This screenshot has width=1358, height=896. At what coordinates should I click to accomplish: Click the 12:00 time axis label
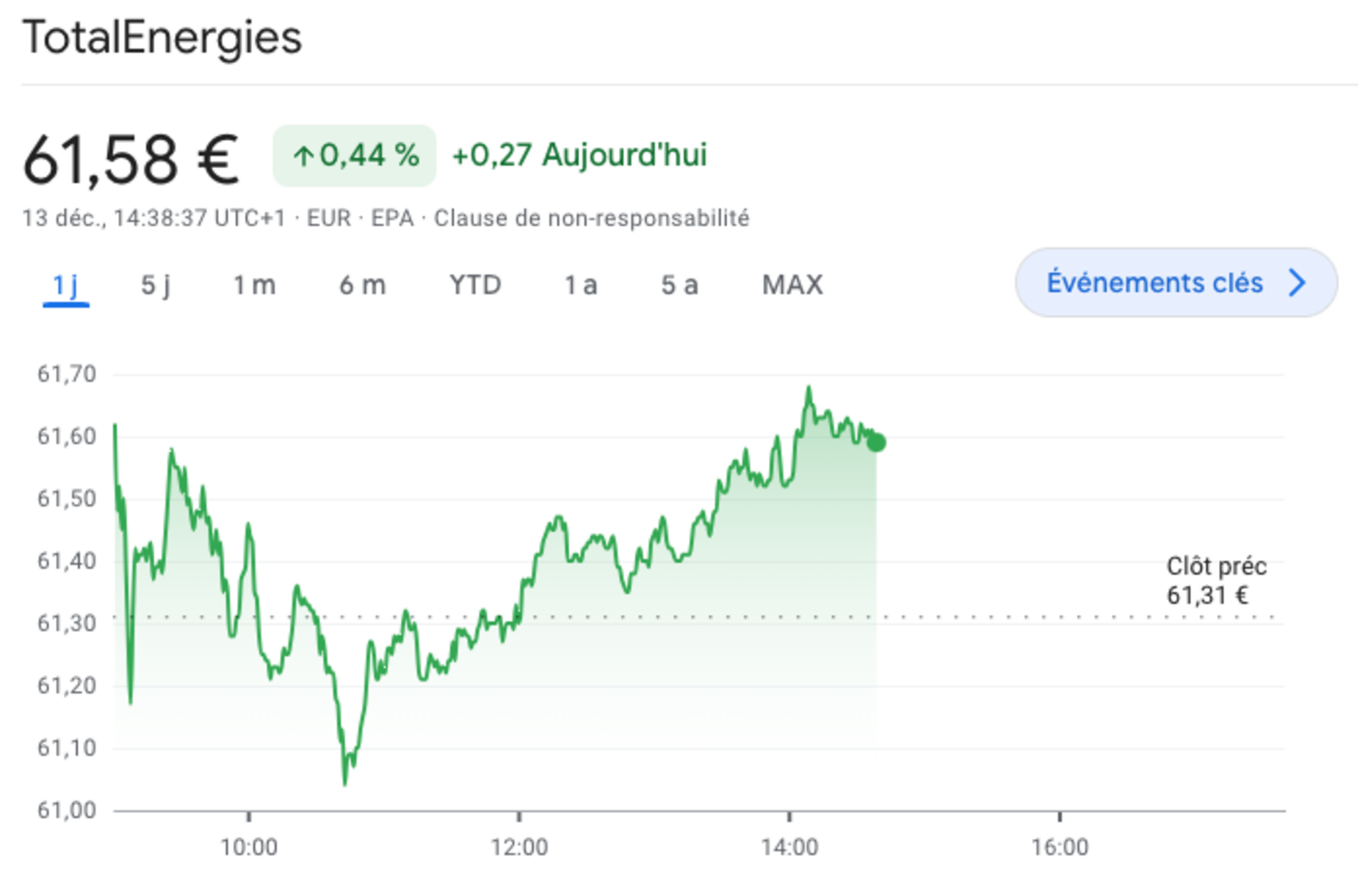tap(519, 848)
